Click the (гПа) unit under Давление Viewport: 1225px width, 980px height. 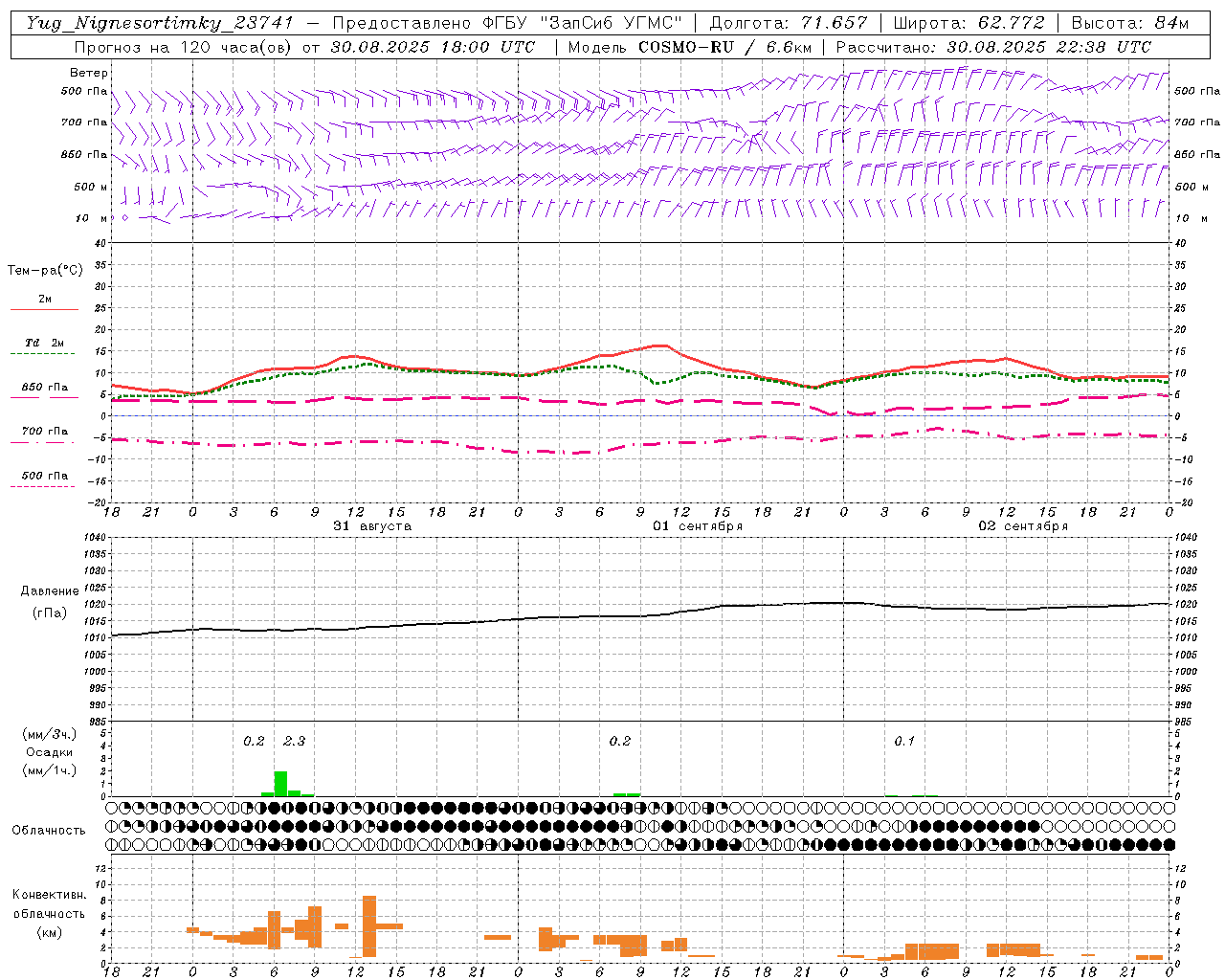click(x=50, y=612)
